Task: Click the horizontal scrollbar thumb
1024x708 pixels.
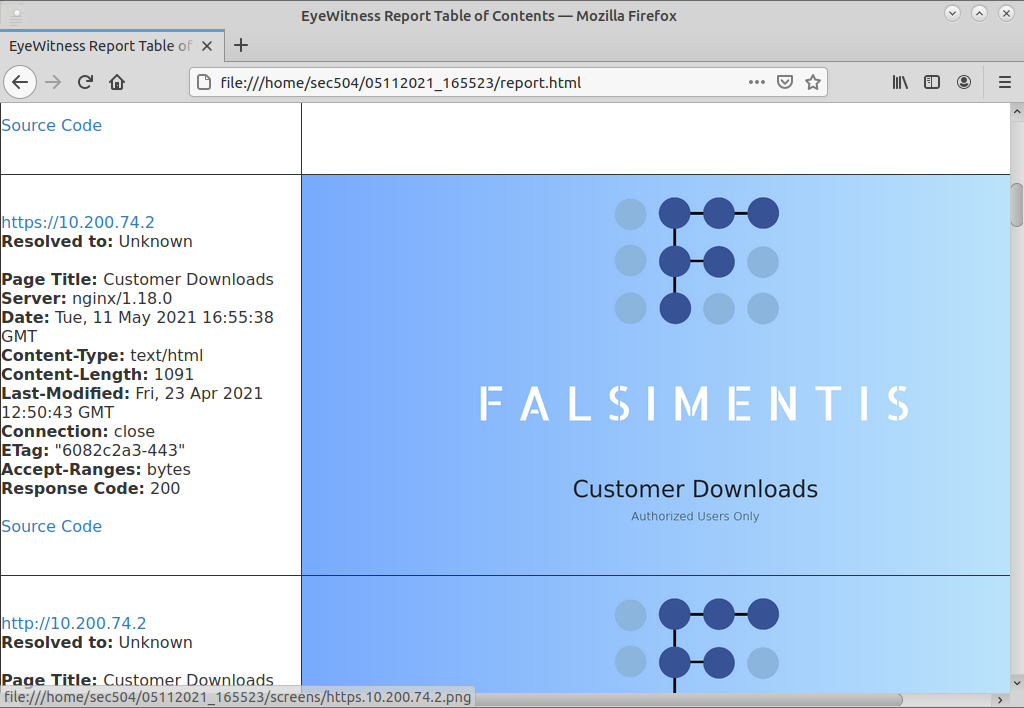Action: [x=688, y=700]
